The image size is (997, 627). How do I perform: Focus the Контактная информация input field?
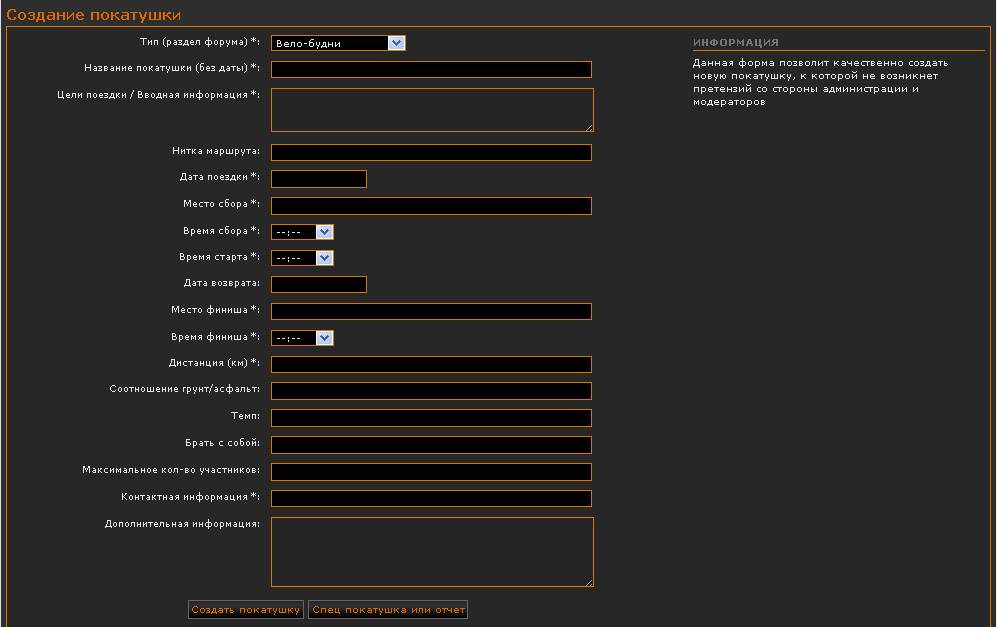click(x=431, y=498)
